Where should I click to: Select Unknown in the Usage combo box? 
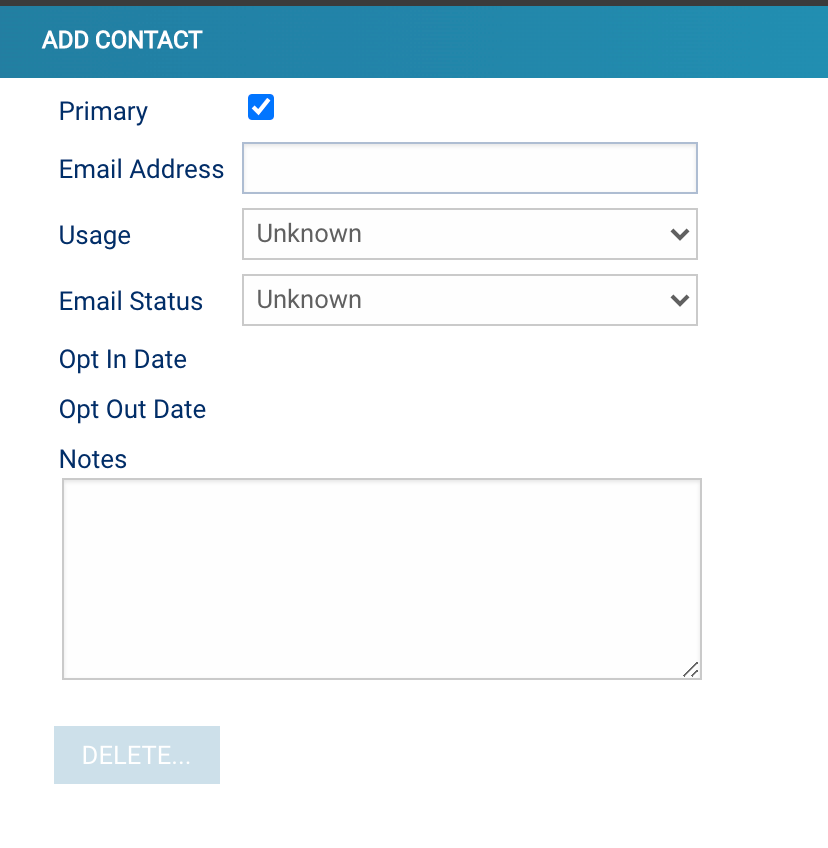tap(470, 234)
